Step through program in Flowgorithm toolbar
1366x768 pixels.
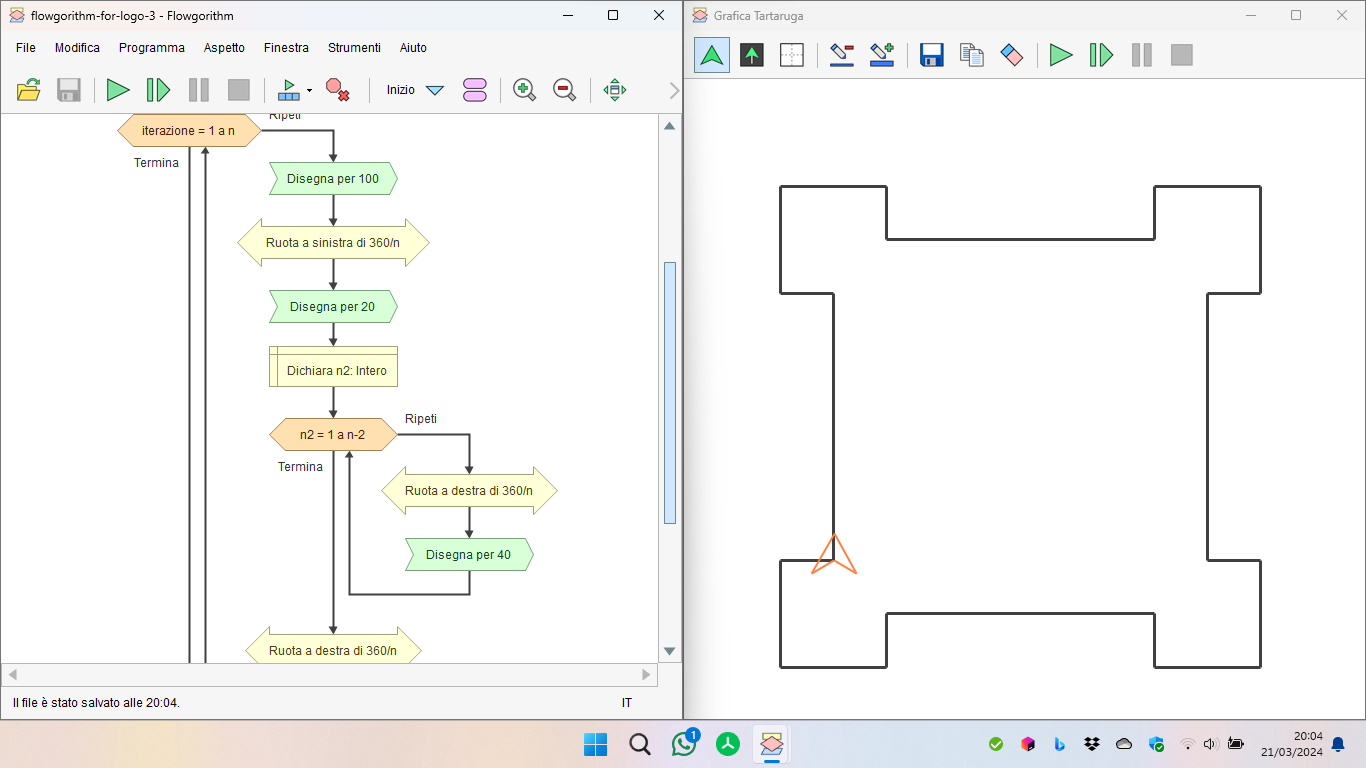click(x=158, y=90)
